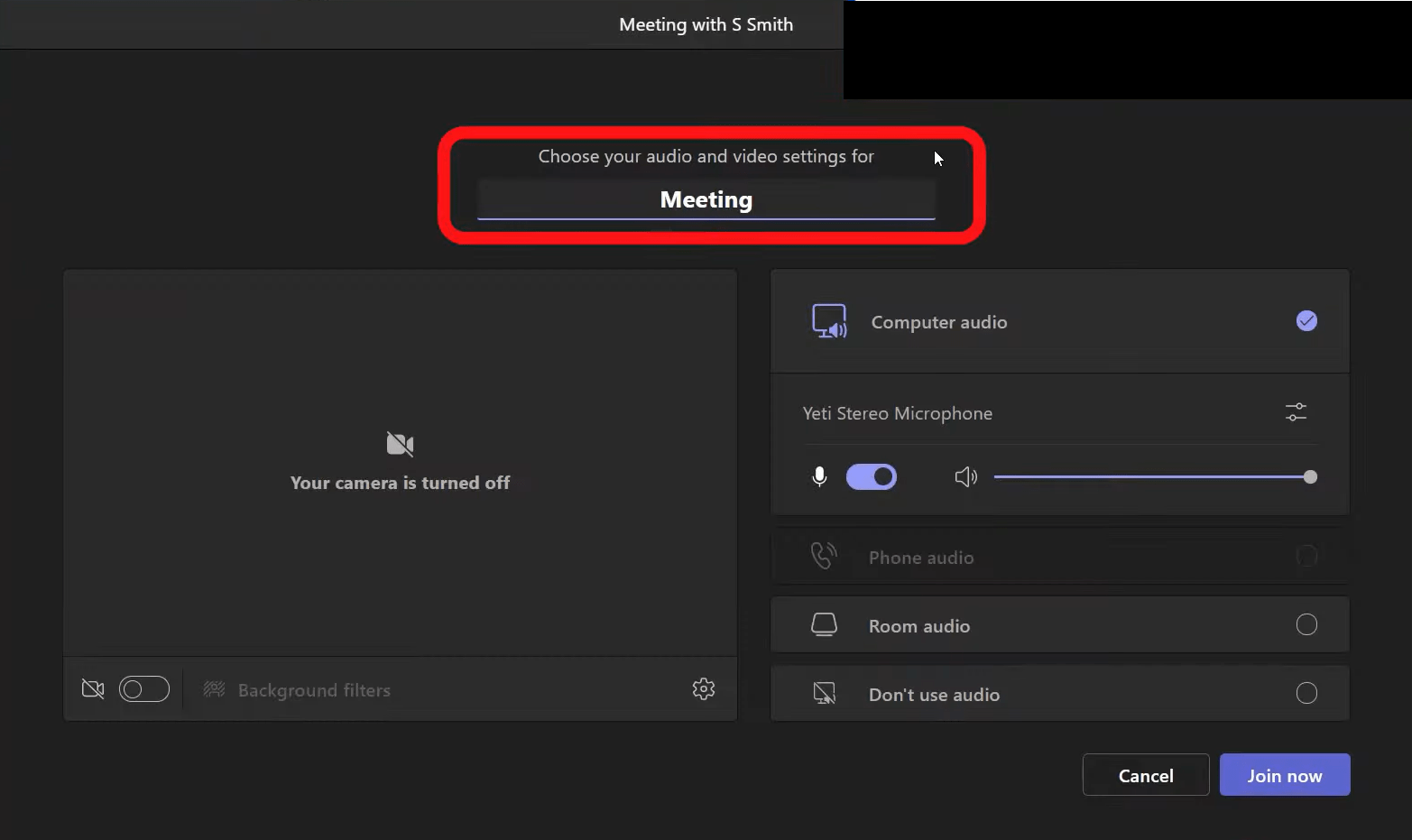Screen dimensions: 1412x840
Task: Click the Computer audio speaker icon
Action: coord(829,321)
